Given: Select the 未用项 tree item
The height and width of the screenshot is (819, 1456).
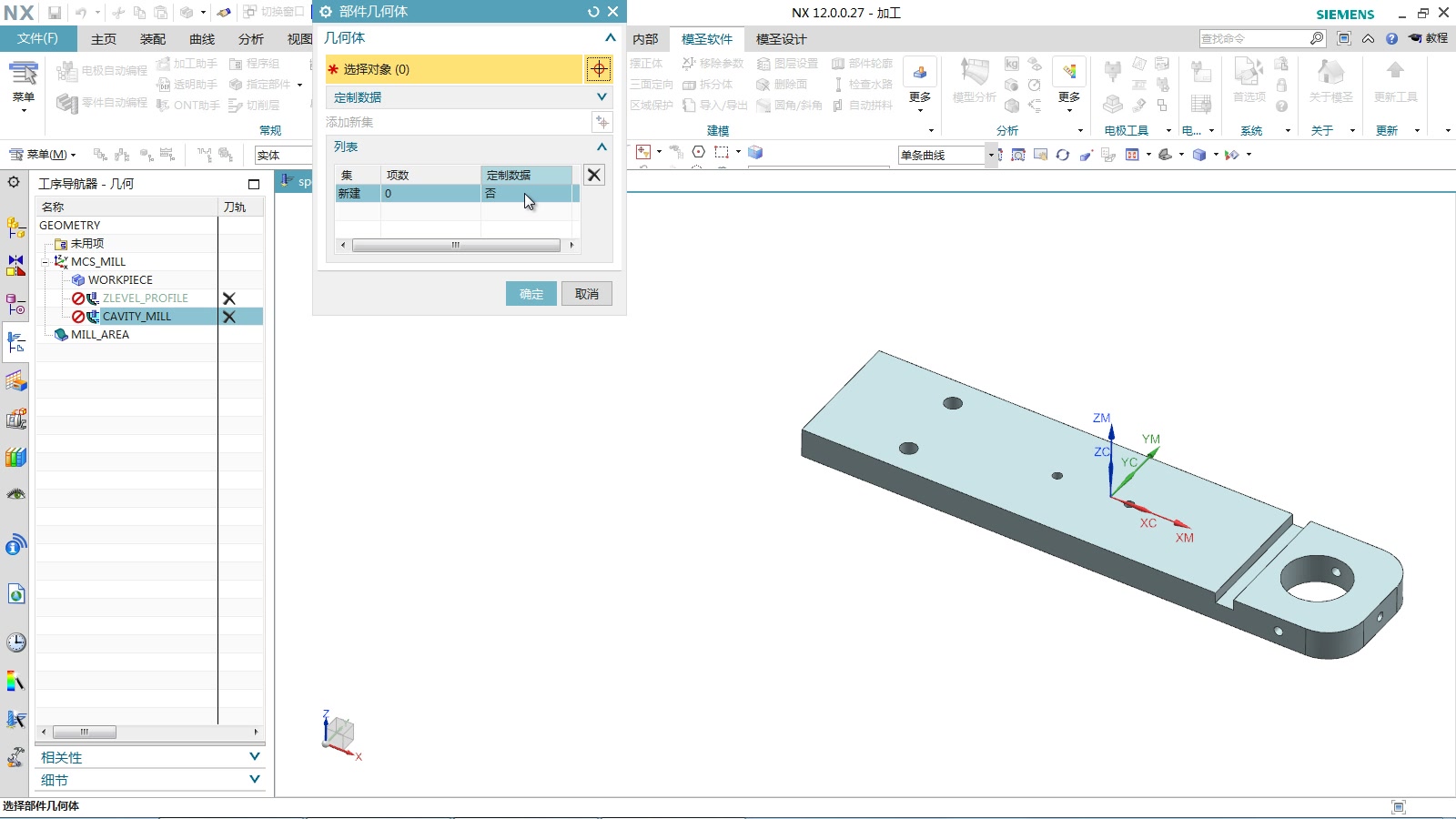Looking at the screenshot, I should [87, 244].
